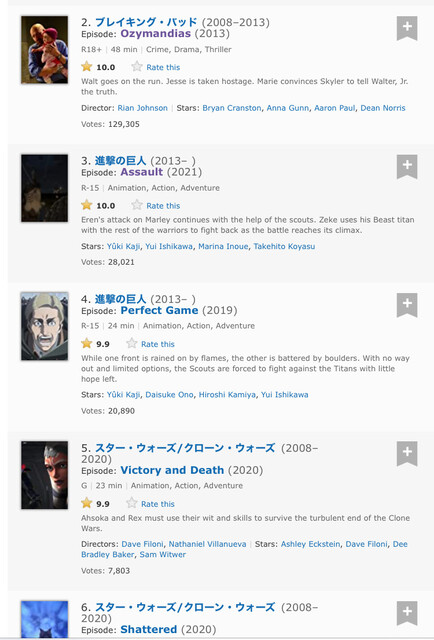
Task: Open the Victory and Death poster image
Action: (x=45, y=475)
